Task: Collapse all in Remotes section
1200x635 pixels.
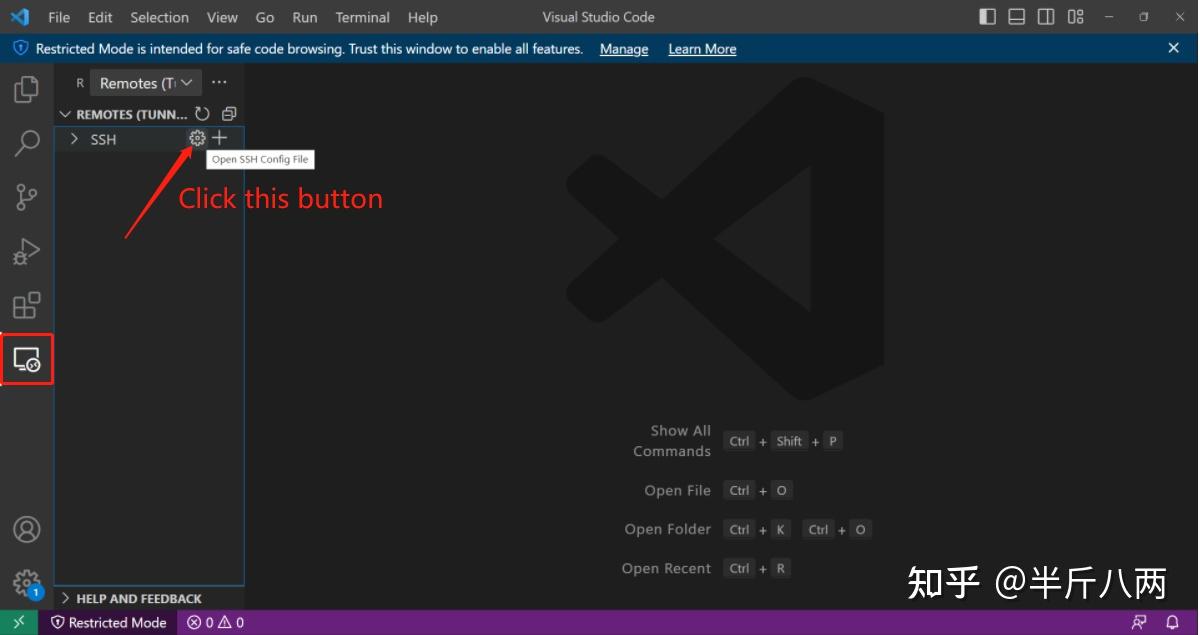Action: [229, 114]
